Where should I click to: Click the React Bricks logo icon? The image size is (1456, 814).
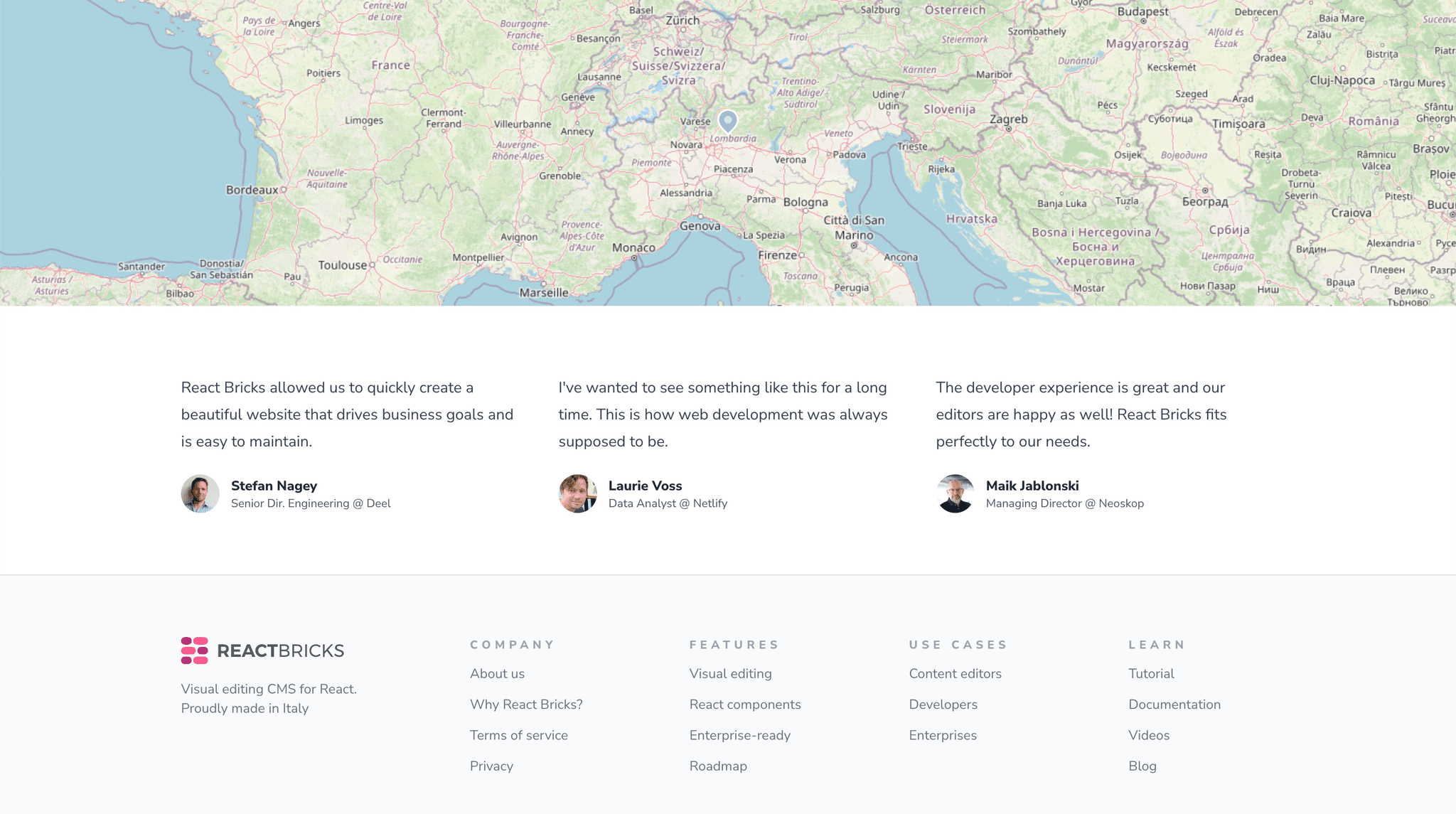[193, 648]
